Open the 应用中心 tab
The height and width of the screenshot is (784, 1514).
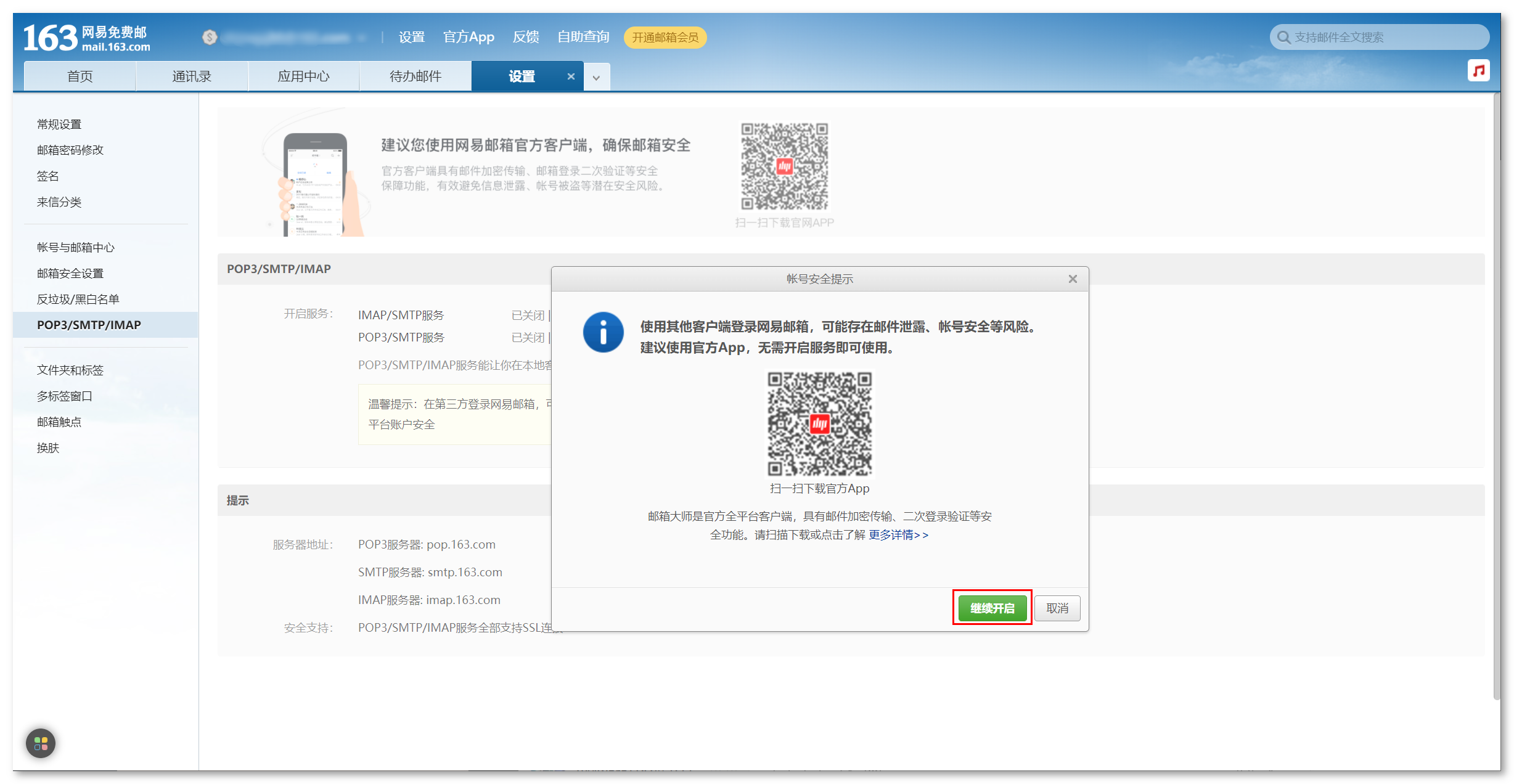click(x=303, y=76)
